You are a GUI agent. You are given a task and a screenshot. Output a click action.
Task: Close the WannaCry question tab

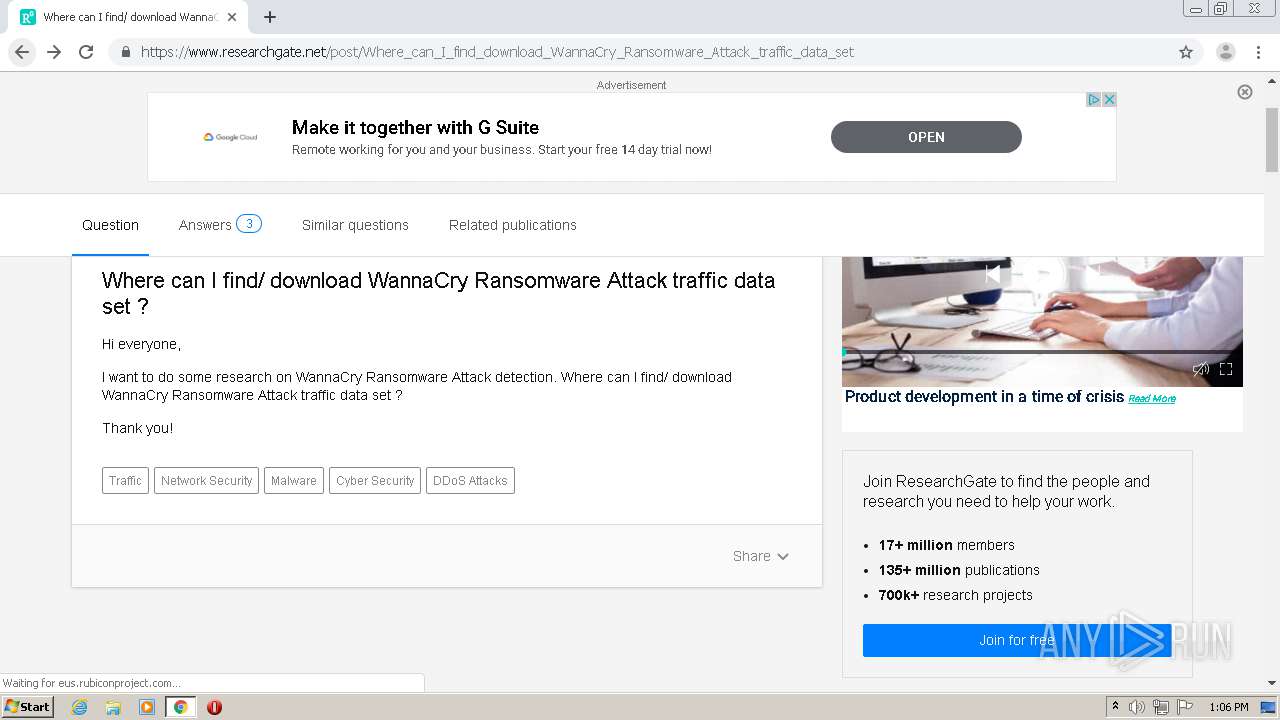(x=232, y=17)
